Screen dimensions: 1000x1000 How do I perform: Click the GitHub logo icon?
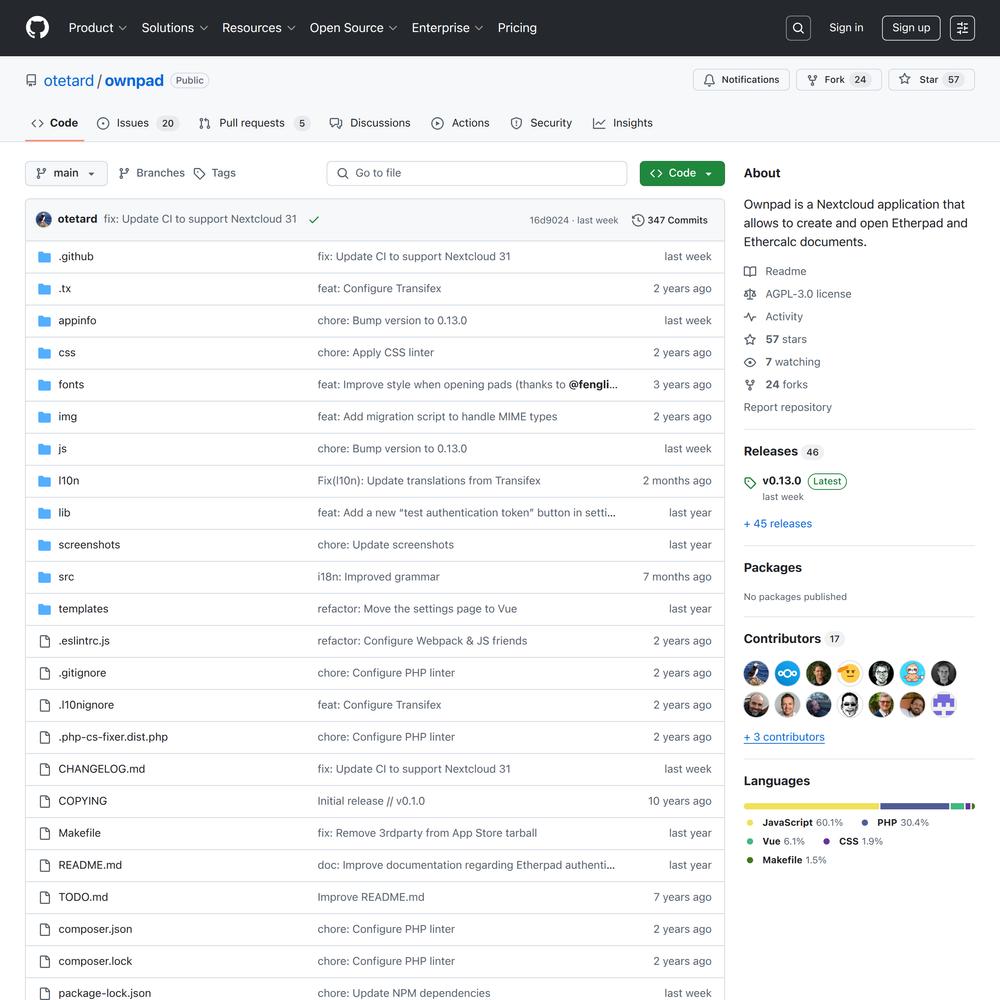point(37,27)
